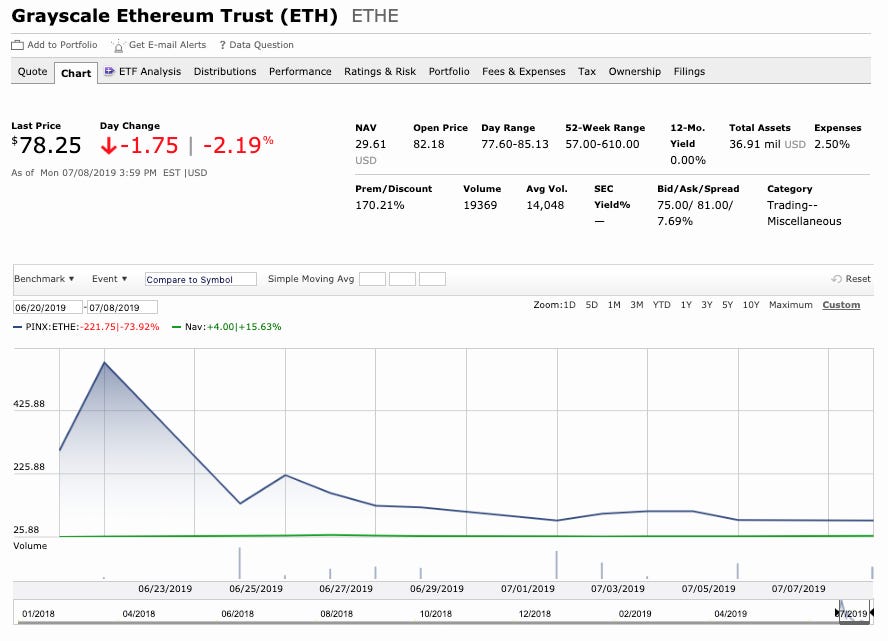
Task: Set chart zoom to 1D
Action: pyautogui.click(x=569, y=305)
